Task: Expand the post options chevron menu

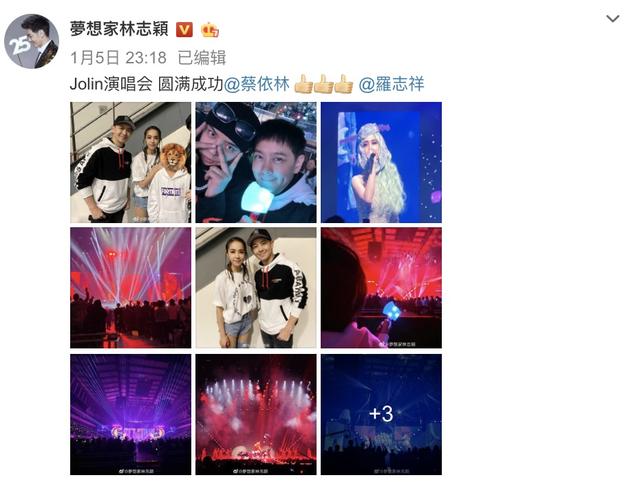Action: 613,19
